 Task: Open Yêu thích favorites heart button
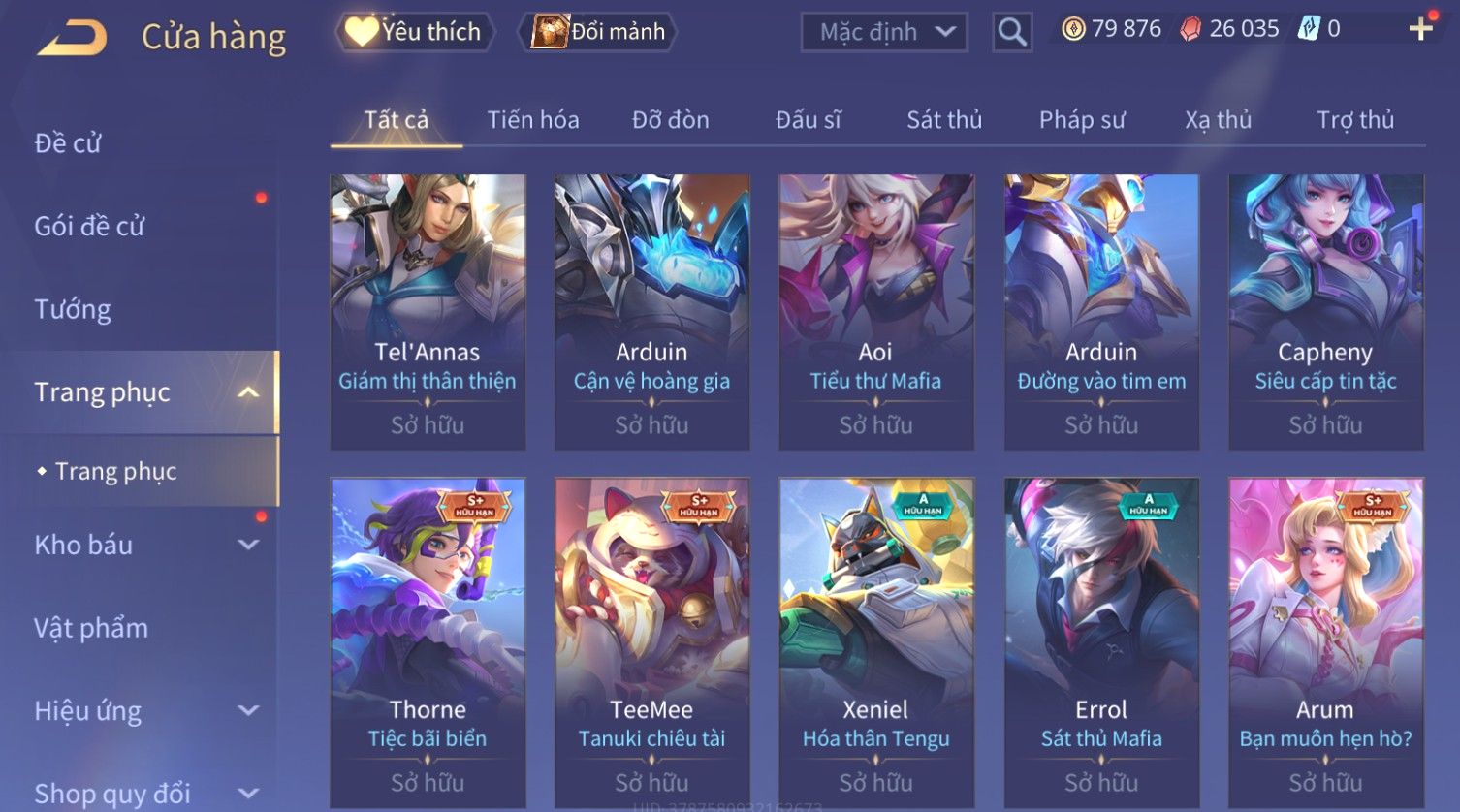pyautogui.click(x=414, y=32)
